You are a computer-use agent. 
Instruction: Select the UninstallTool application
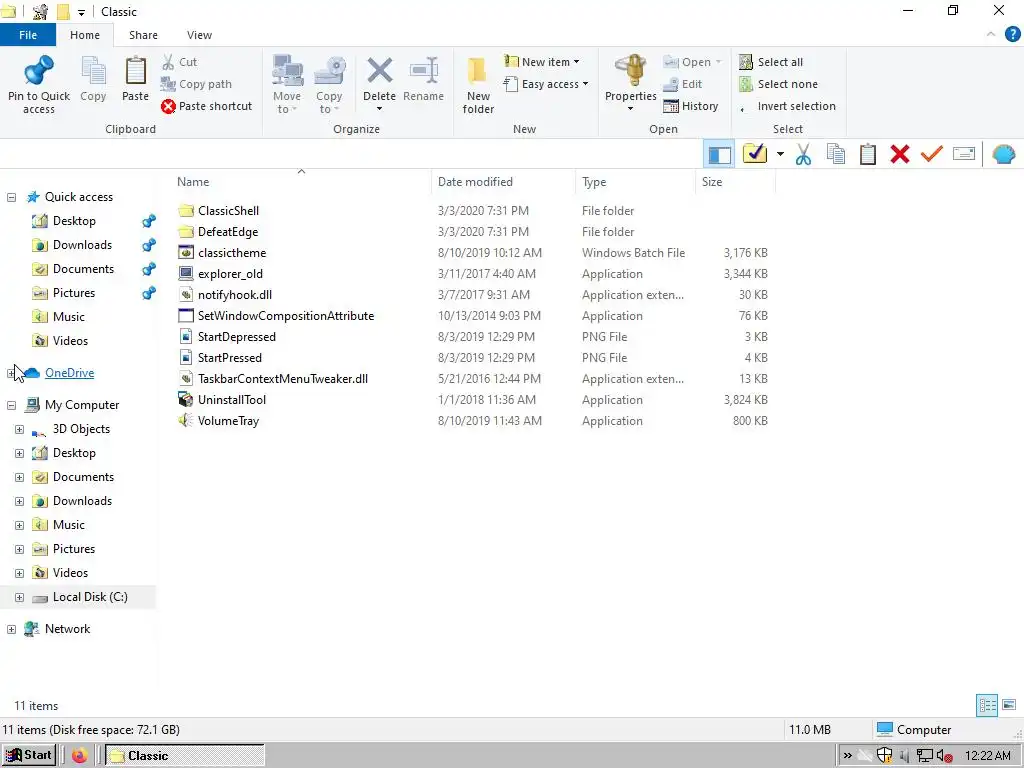tap(231, 400)
